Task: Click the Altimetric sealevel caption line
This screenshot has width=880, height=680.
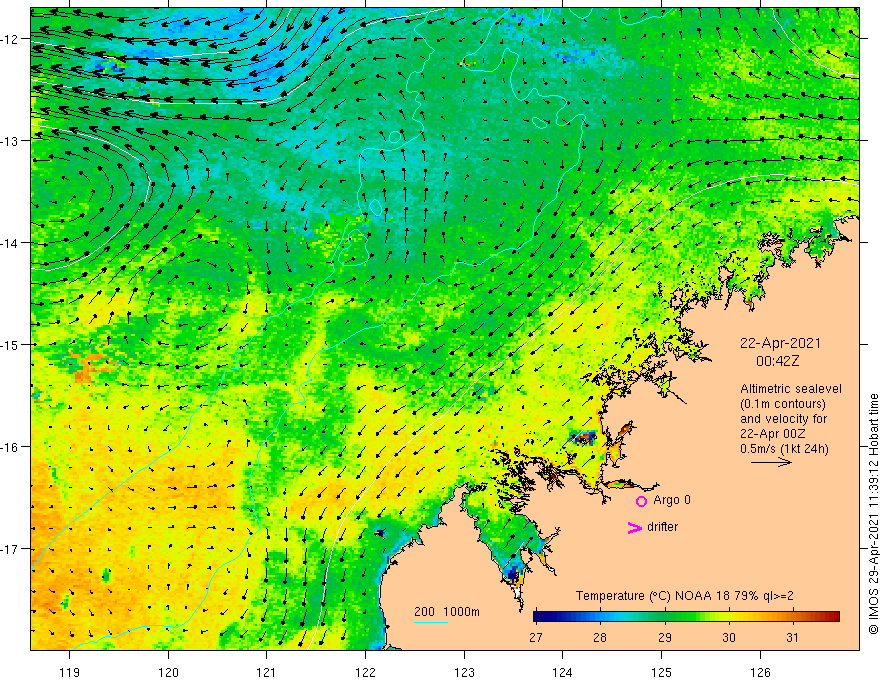Action: click(791, 389)
